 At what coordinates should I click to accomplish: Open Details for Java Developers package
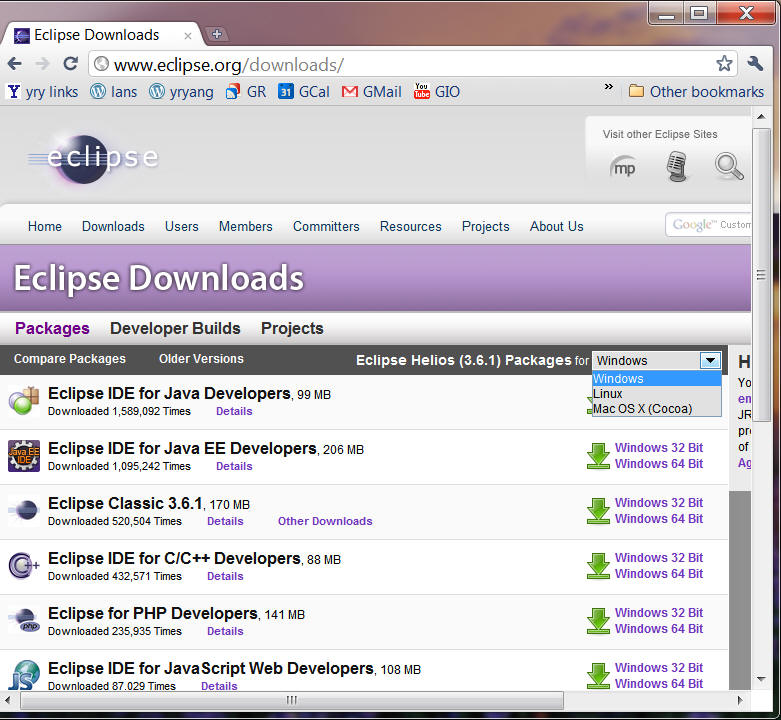point(234,411)
